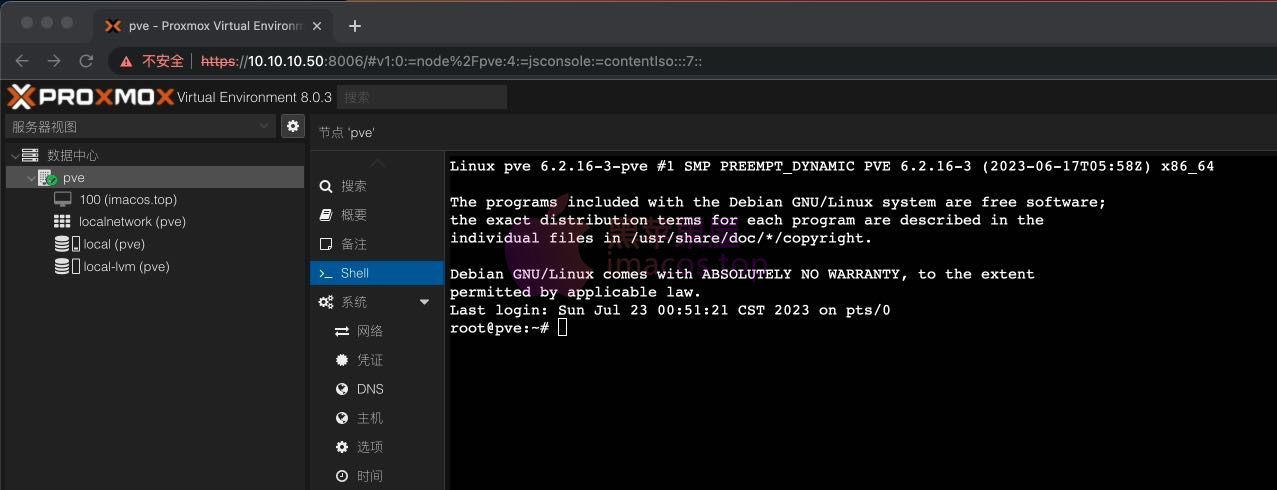
Task: Click the 备注 note icon
Action: pyautogui.click(x=325, y=244)
